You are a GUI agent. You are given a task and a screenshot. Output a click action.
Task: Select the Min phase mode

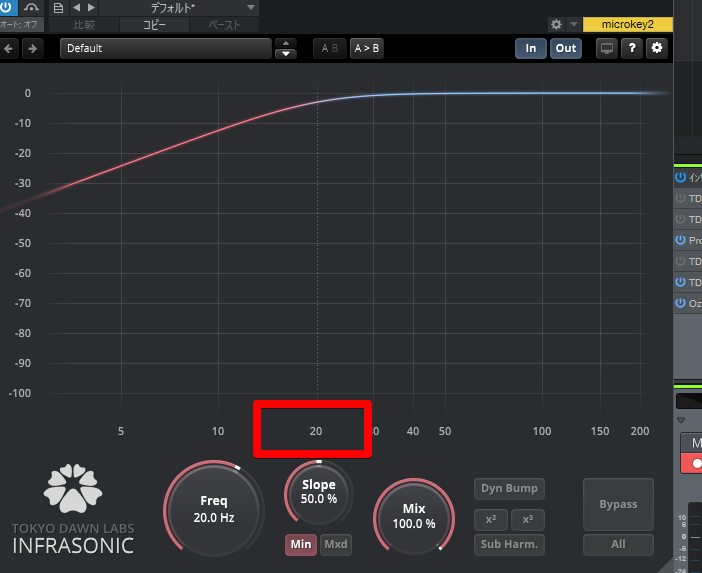tap(301, 545)
